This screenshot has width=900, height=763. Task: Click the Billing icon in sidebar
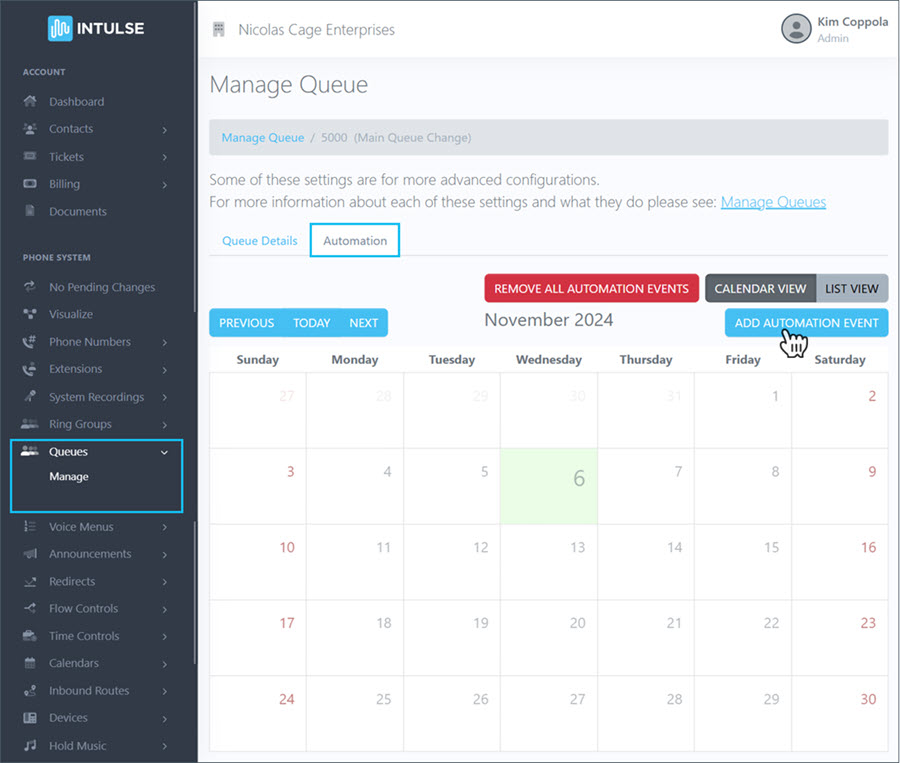(30, 184)
